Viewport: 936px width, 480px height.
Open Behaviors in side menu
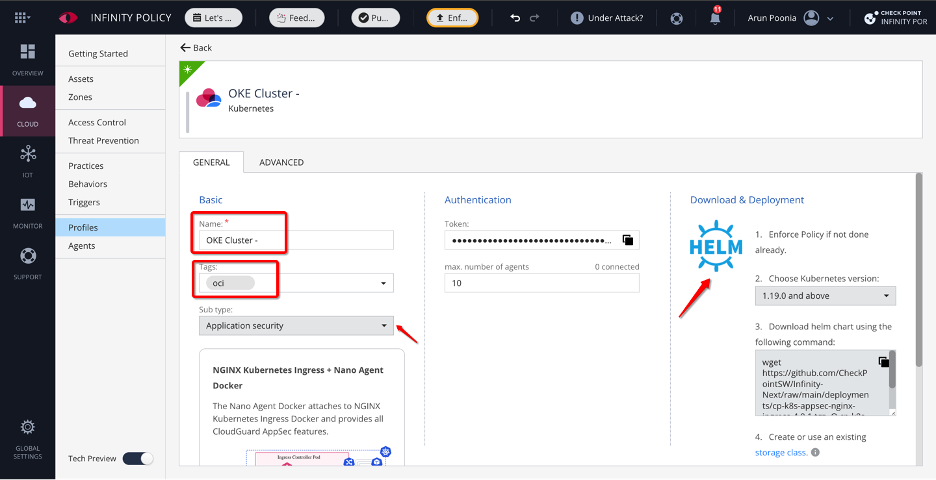(88, 184)
